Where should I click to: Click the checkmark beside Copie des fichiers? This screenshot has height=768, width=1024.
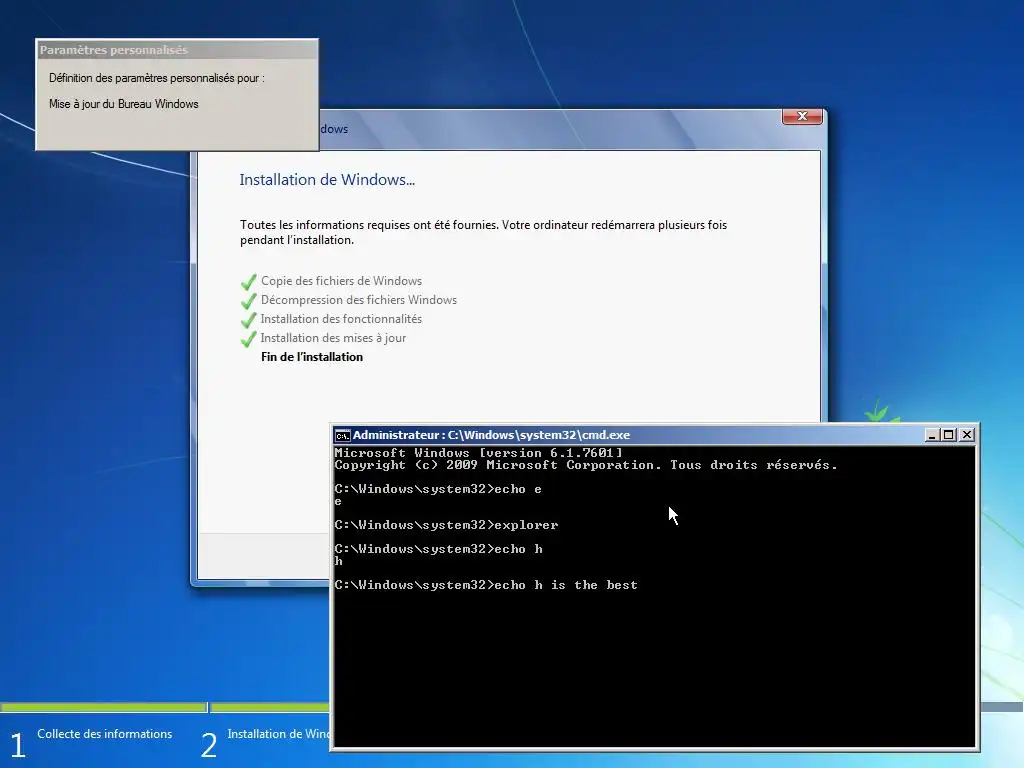pos(248,282)
